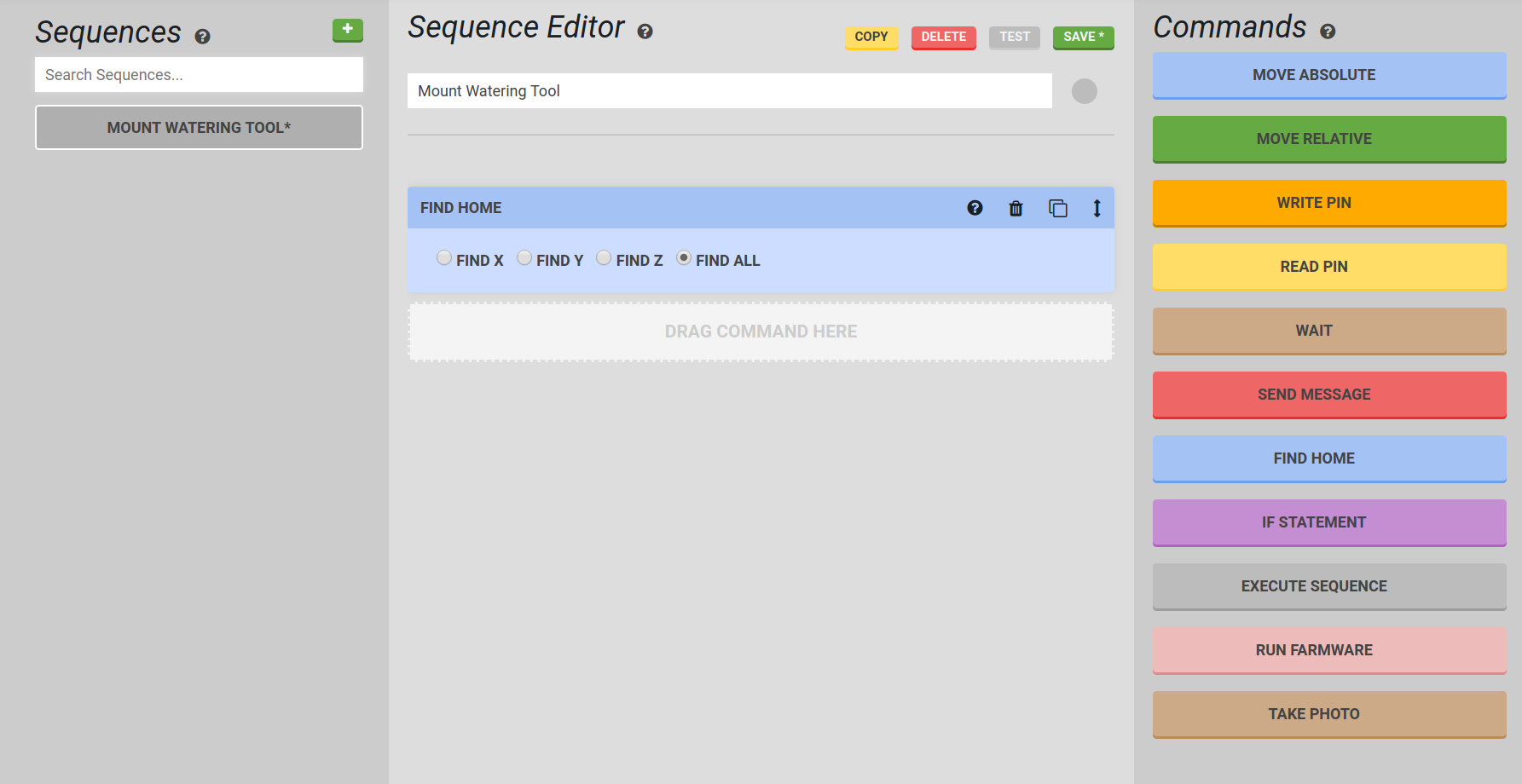Copy the current sequence
Viewport: 1522px width, 784px height.
871,37
